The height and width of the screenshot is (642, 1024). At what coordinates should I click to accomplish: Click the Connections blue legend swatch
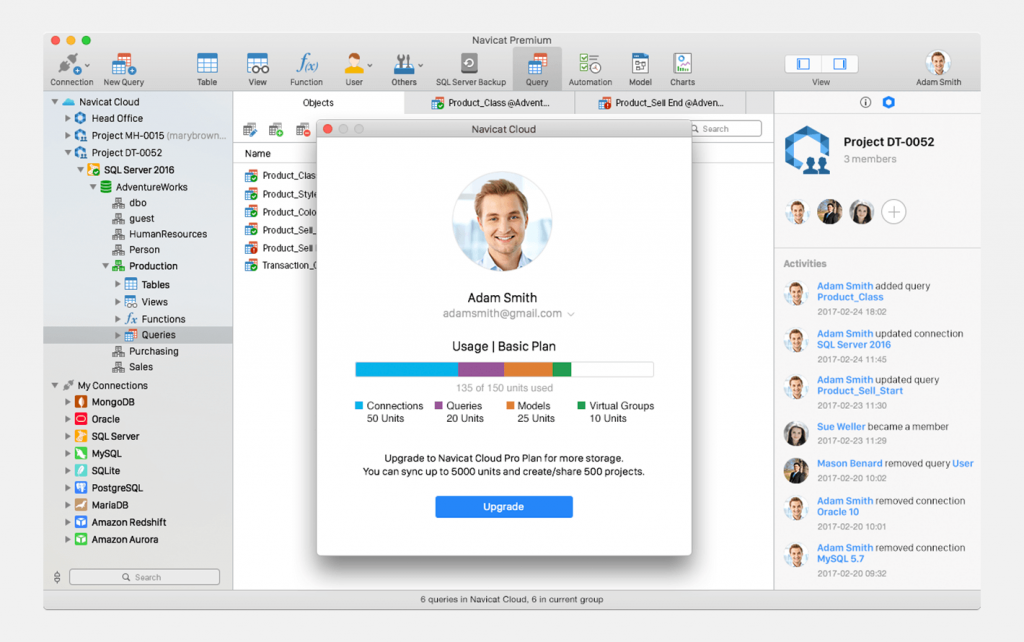click(x=359, y=406)
